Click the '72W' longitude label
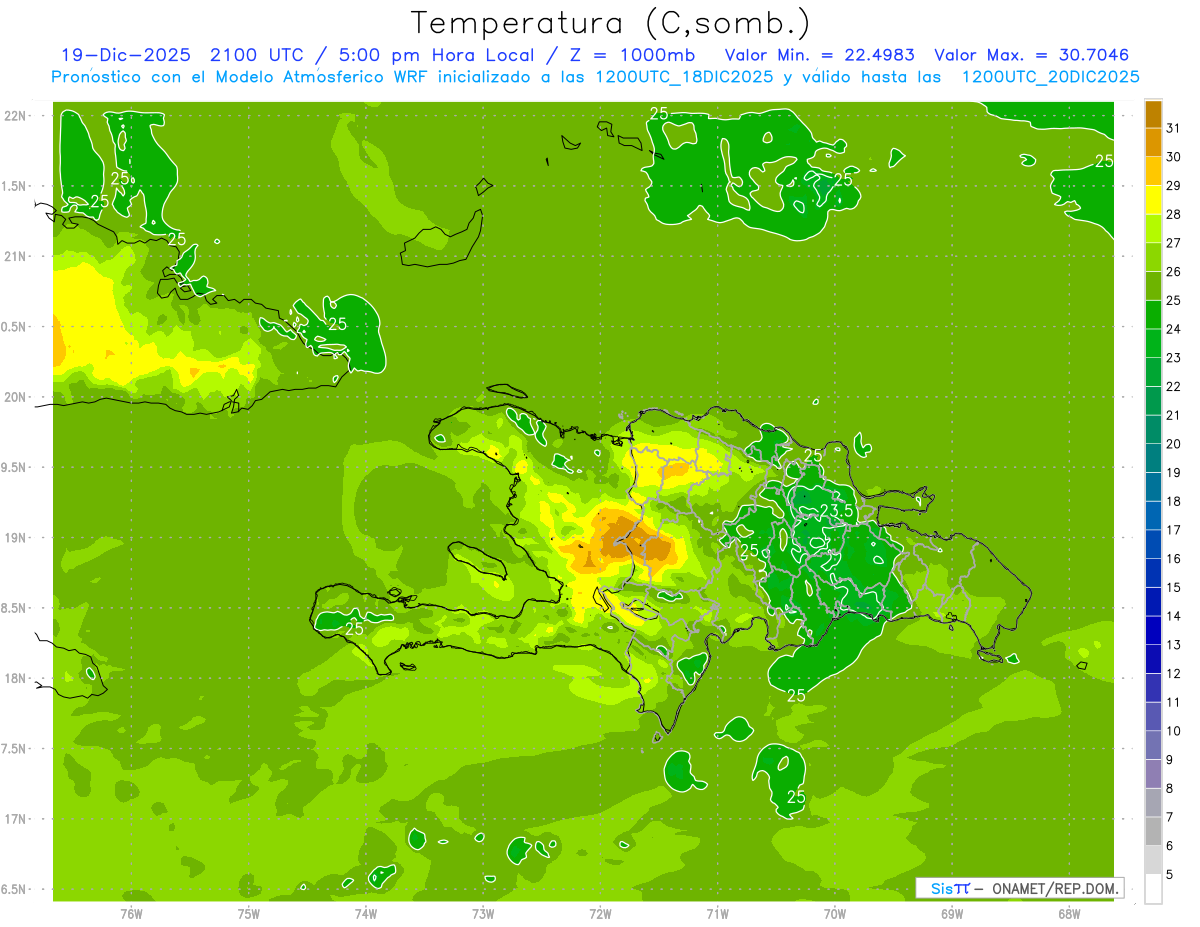1200x927 pixels. click(x=600, y=914)
